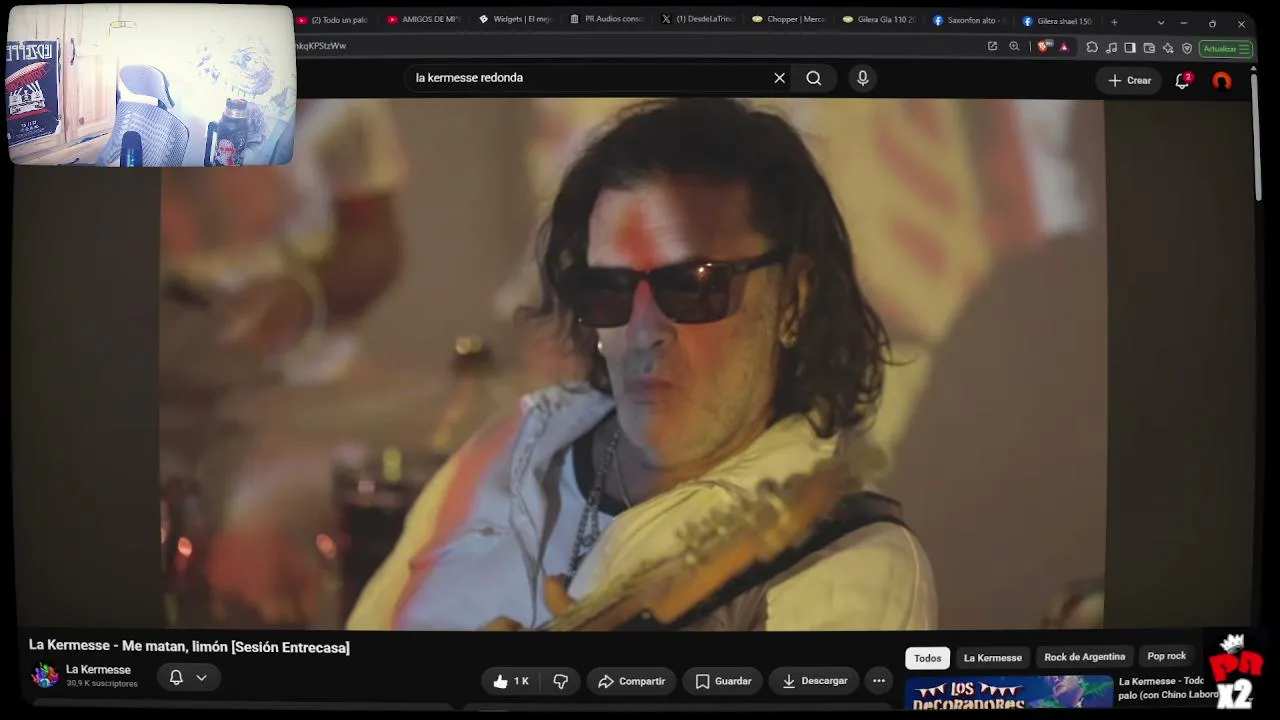Image resolution: width=1280 pixels, height=720 pixels.
Task: Switch to the DesdeLaTrinchera X tab
Action: pyautogui.click(x=698, y=20)
